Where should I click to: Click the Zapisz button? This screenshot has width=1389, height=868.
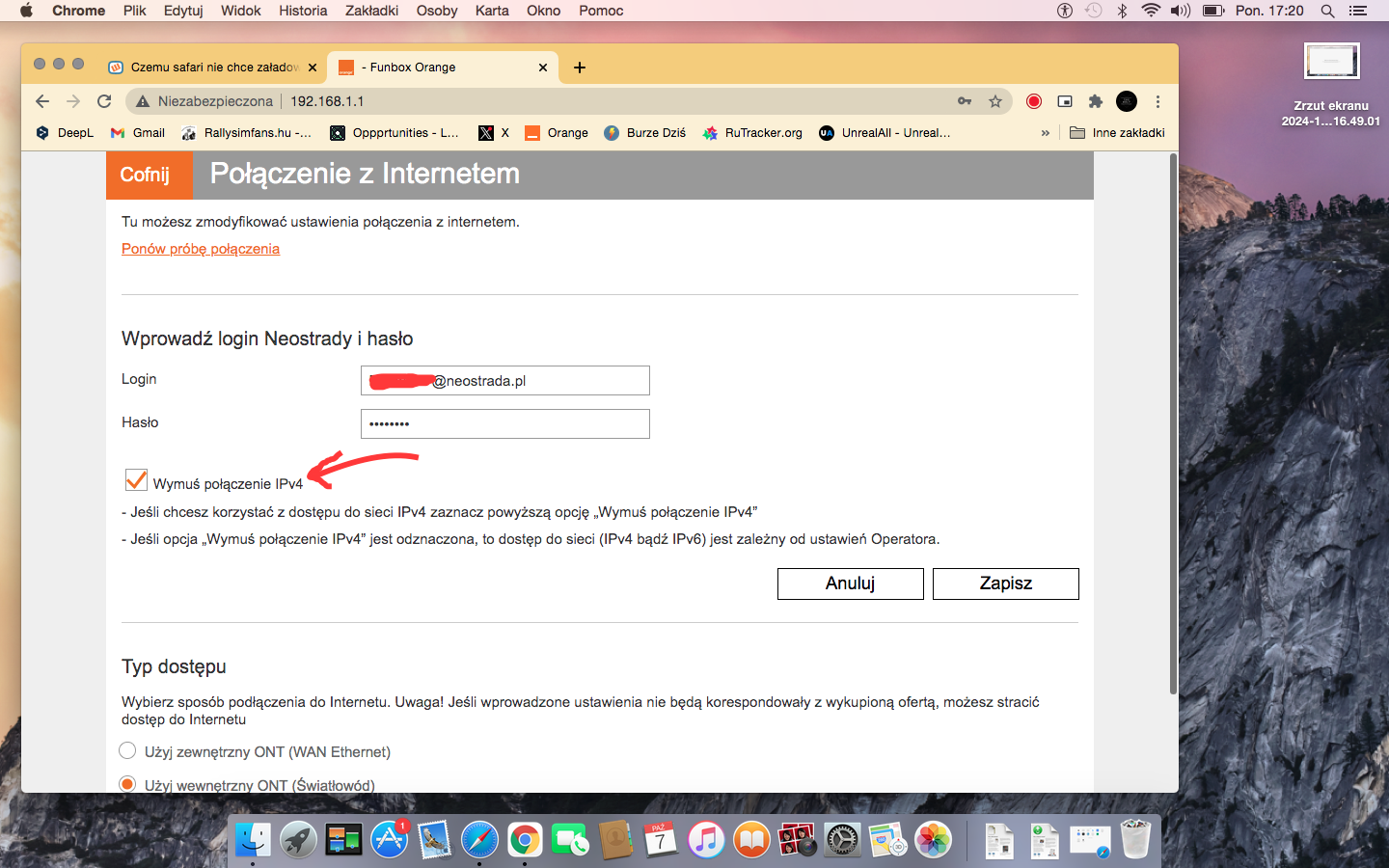click(1005, 583)
